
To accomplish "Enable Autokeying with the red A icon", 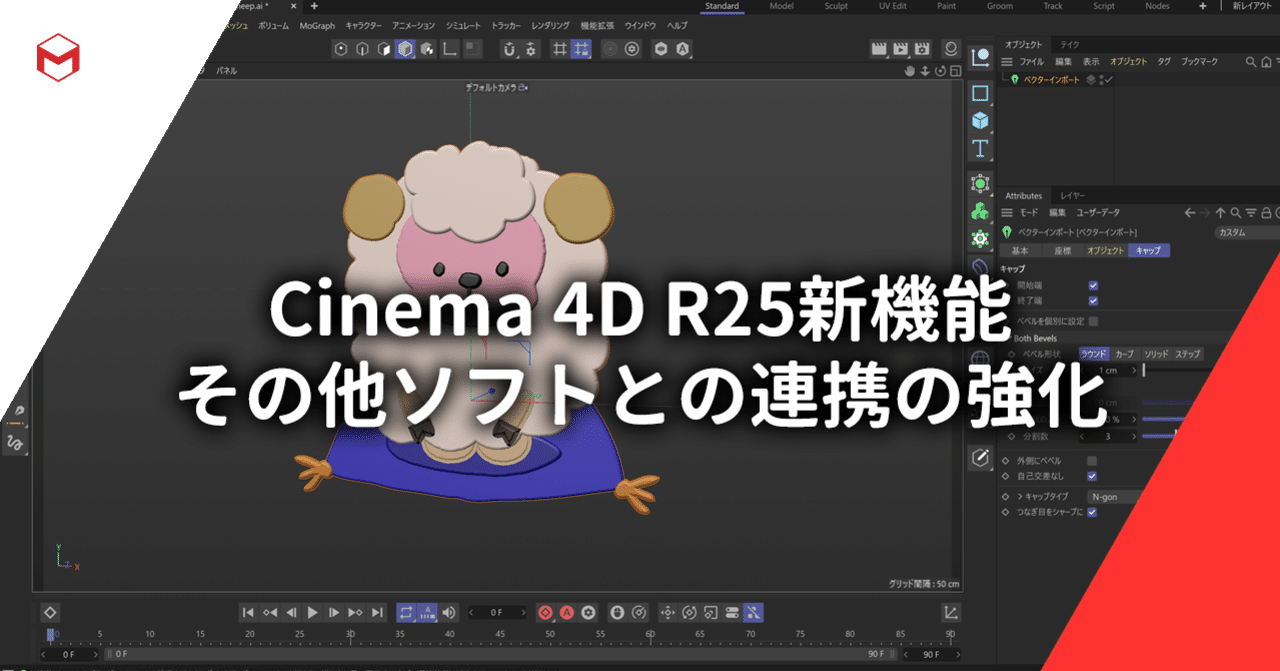I will coord(568,613).
